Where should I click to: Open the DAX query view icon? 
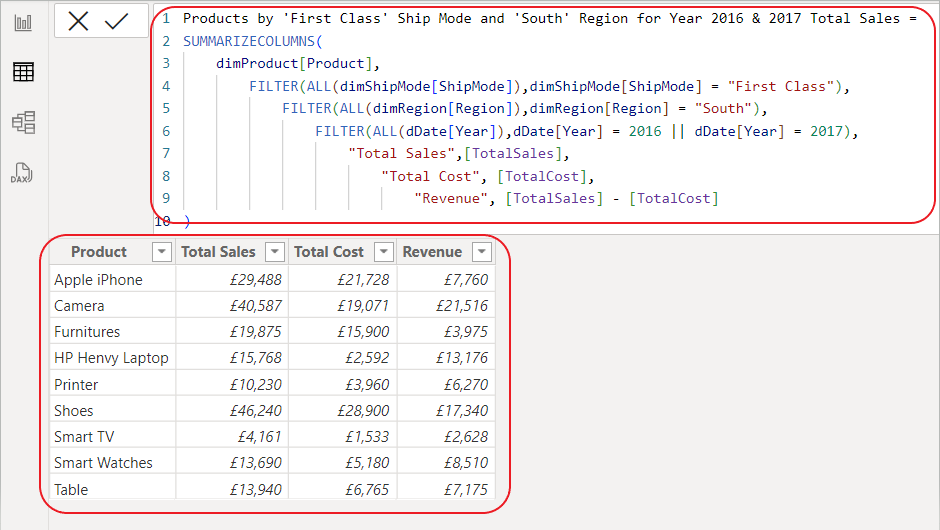pyautogui.click(x=22, y=173)
